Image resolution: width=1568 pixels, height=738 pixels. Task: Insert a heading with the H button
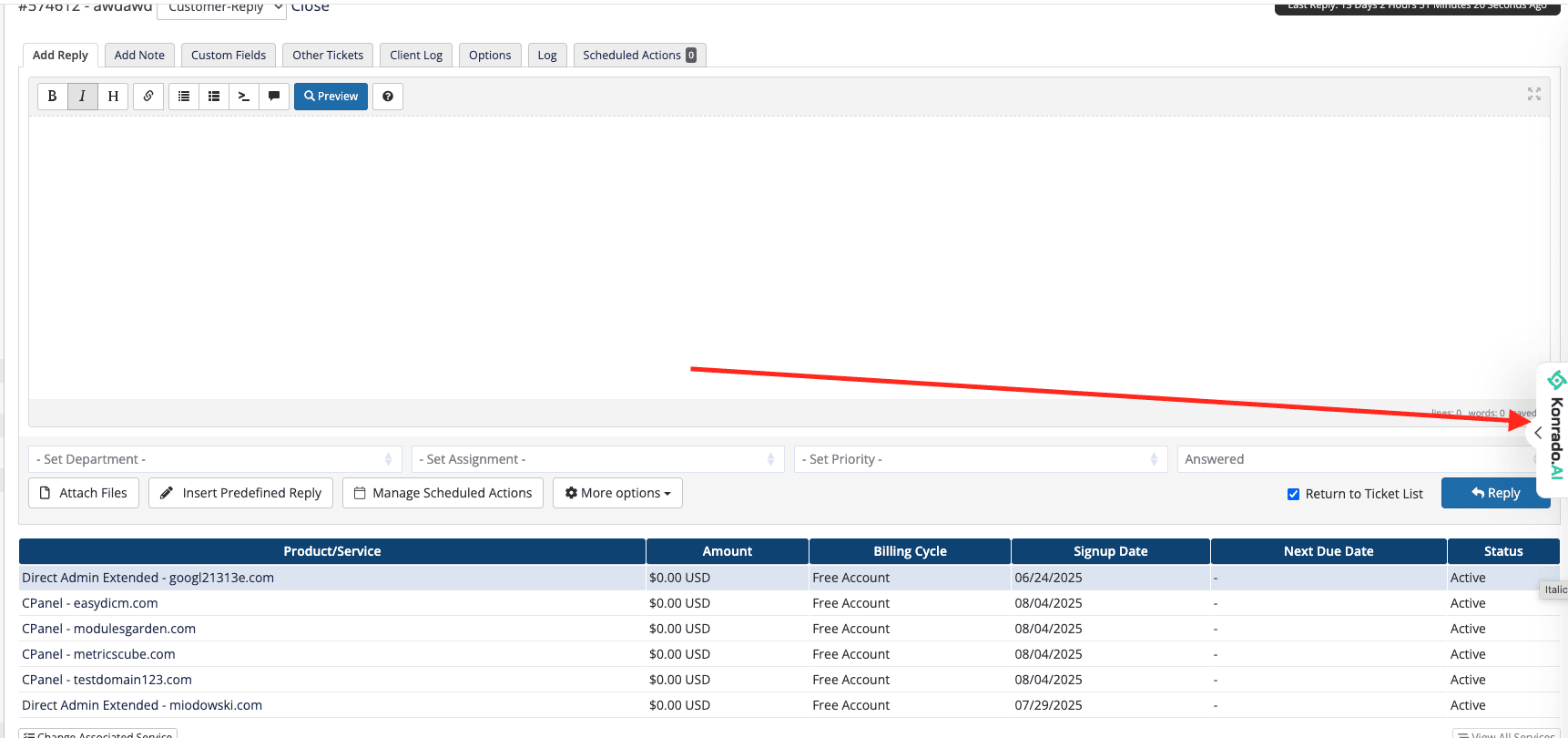click(x=113, y=96)
